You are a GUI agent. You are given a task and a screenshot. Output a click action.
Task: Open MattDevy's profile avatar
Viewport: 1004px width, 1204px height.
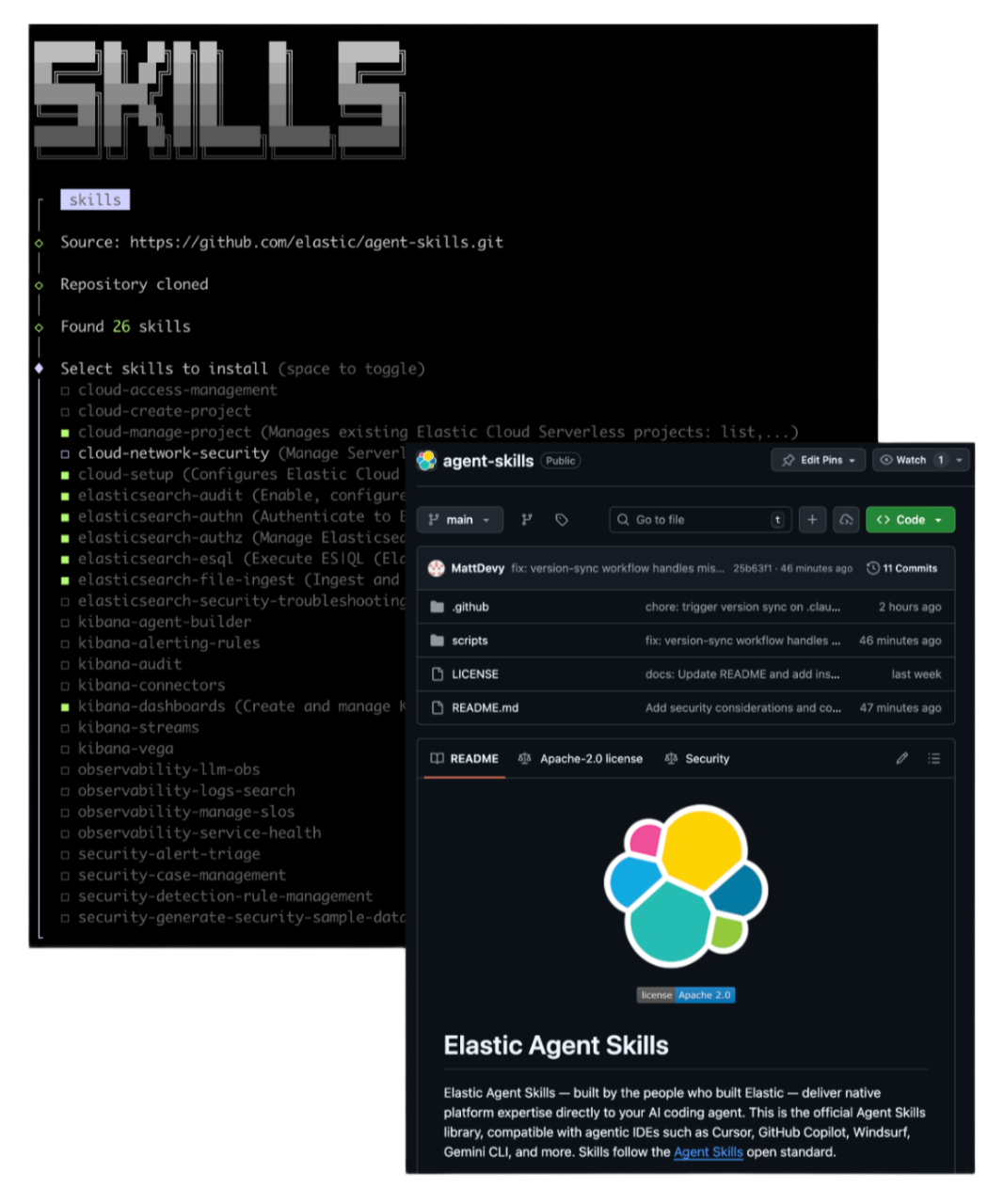(x=435, y=567)
